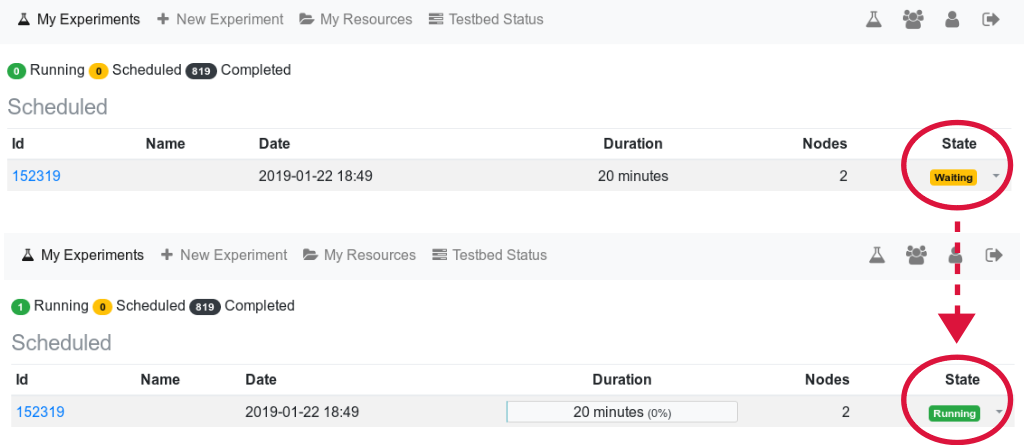Screen dimensions: 1024x445
Task: Open My Experiments in the top navigation bar
Action: [79, 20]
